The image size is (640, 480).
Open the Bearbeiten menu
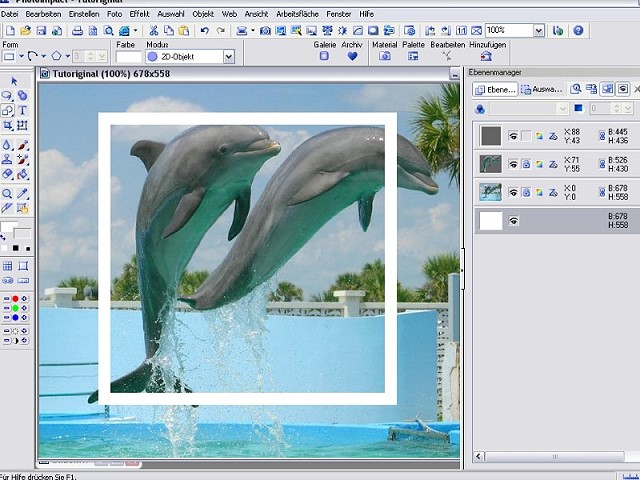coord(43,14)
